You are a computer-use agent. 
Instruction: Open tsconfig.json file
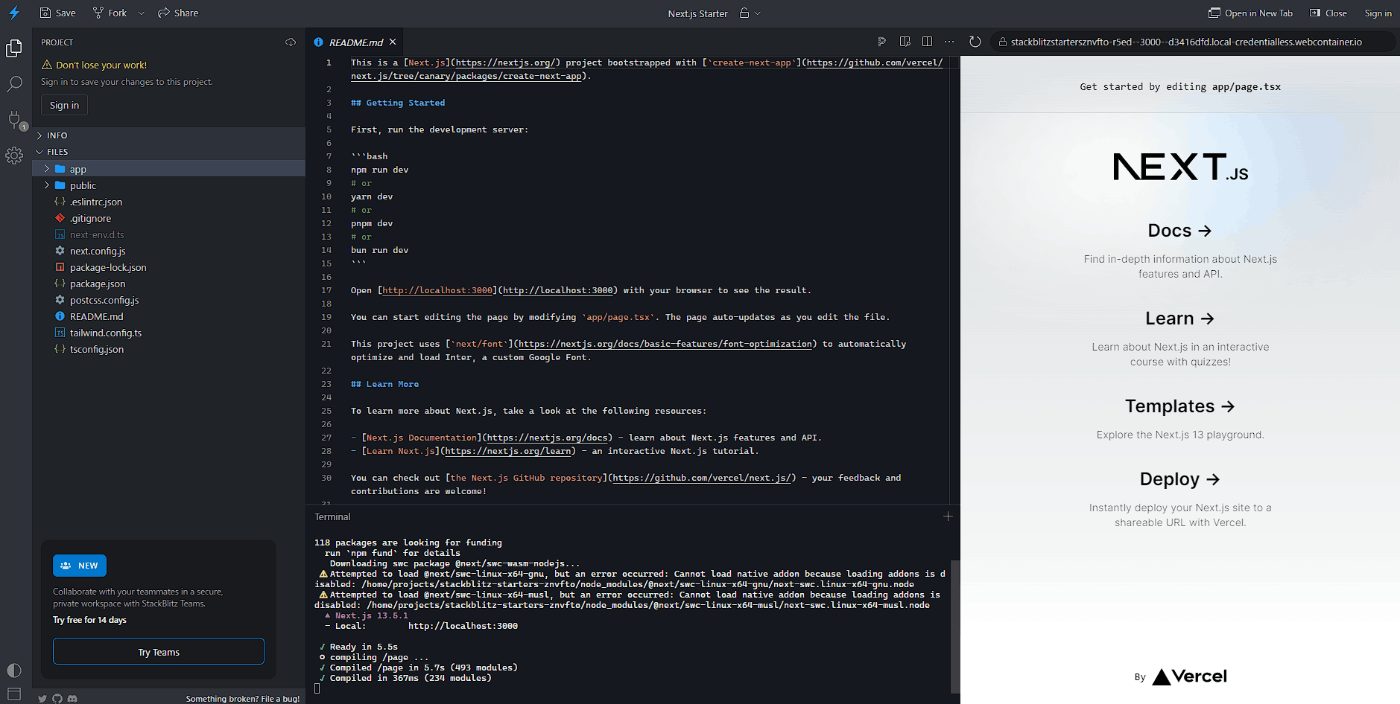tap(169, 349)
